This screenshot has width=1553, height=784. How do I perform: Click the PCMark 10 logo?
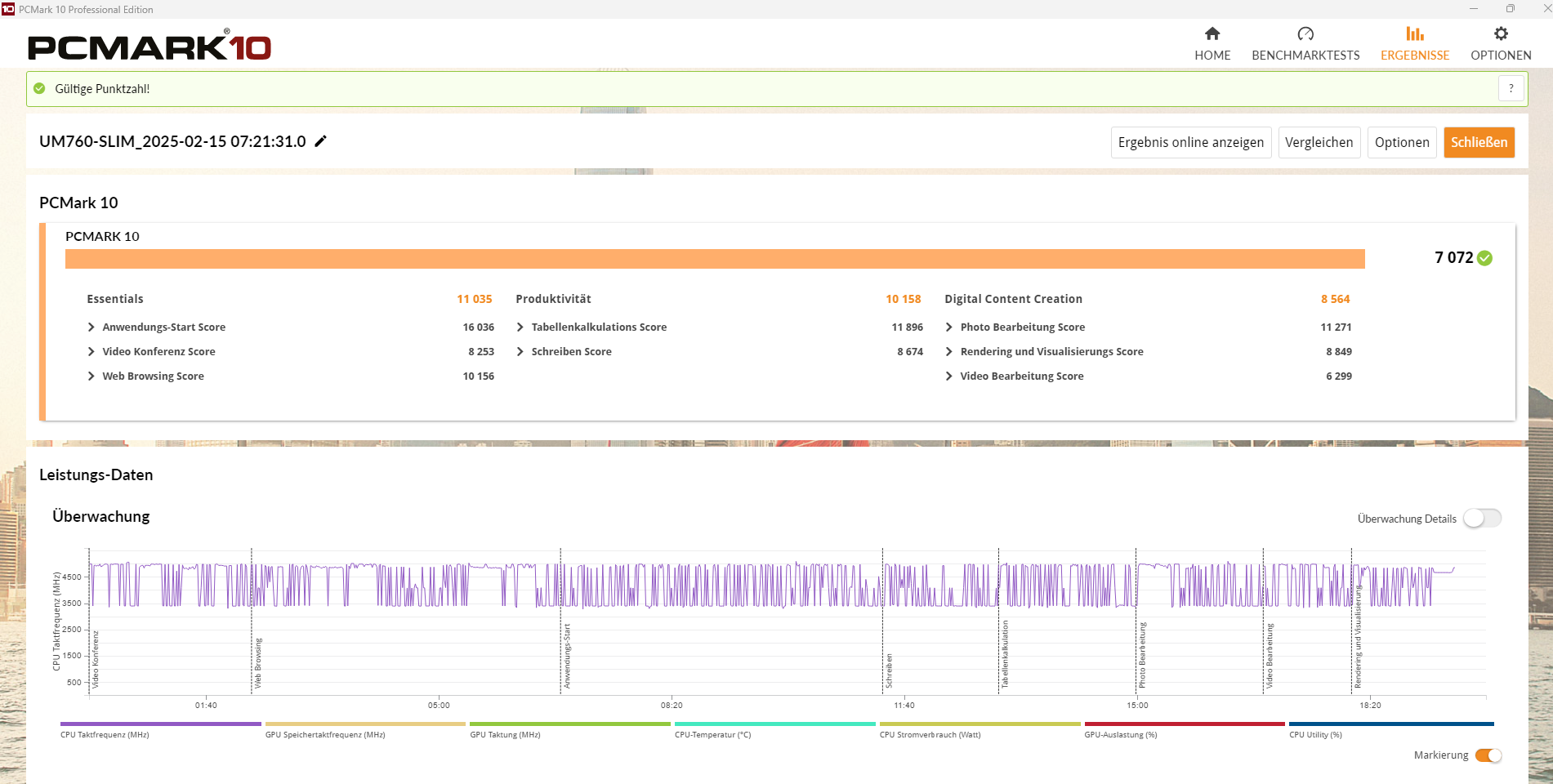[149, 47]
